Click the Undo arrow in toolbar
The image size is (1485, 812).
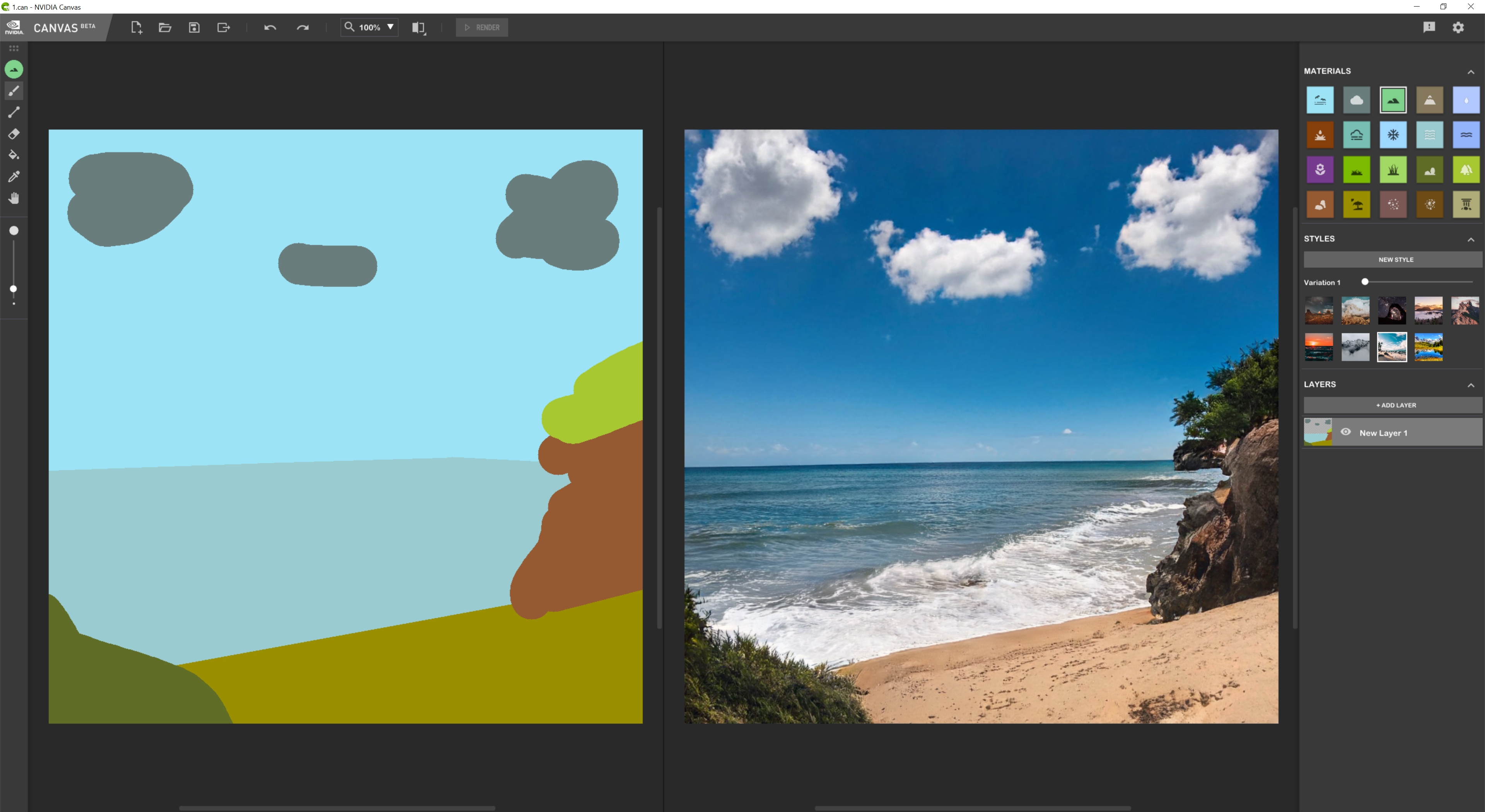tap(270, 28)
